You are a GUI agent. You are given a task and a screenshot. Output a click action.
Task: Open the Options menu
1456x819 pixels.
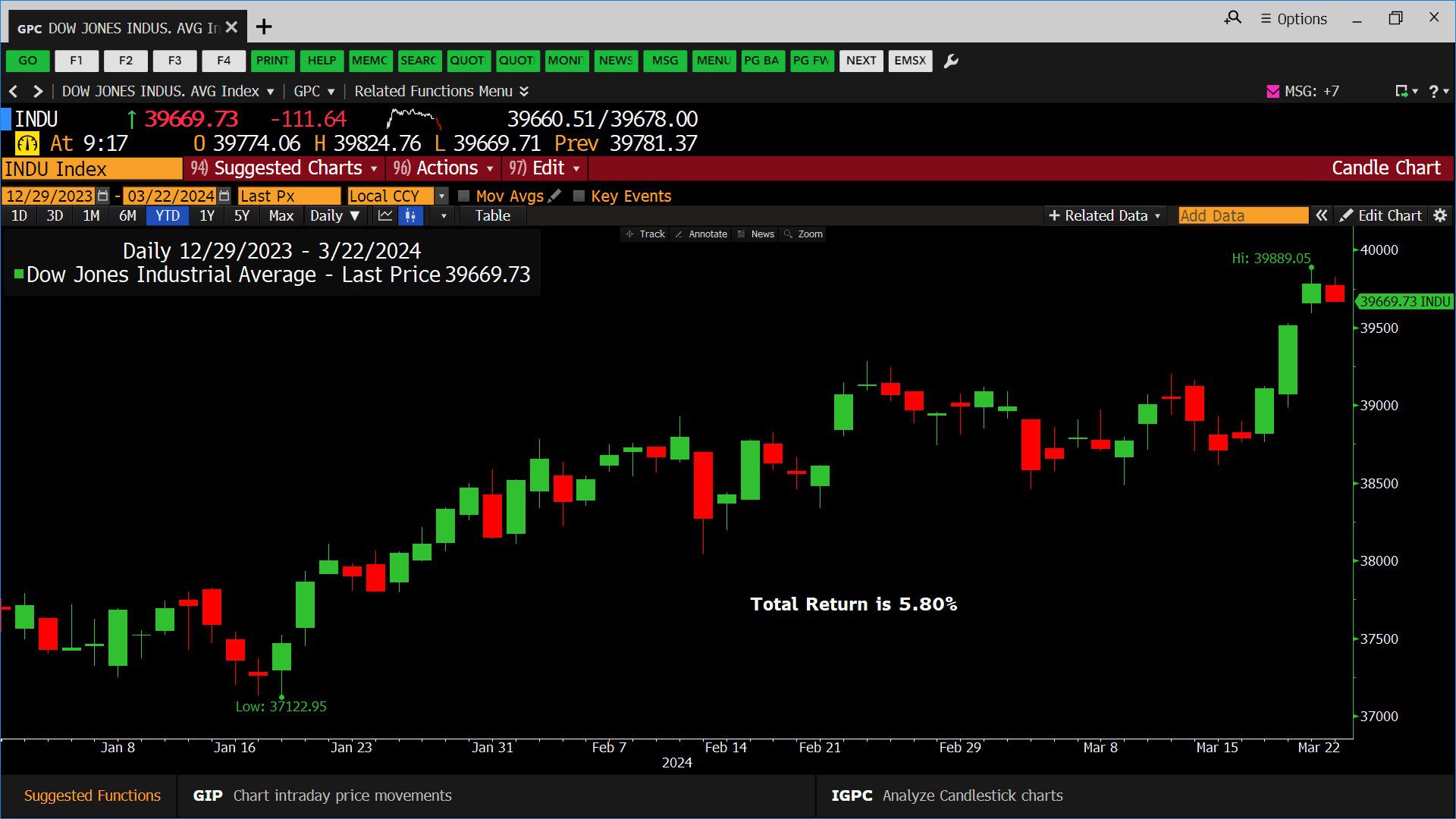point(1294,19)
